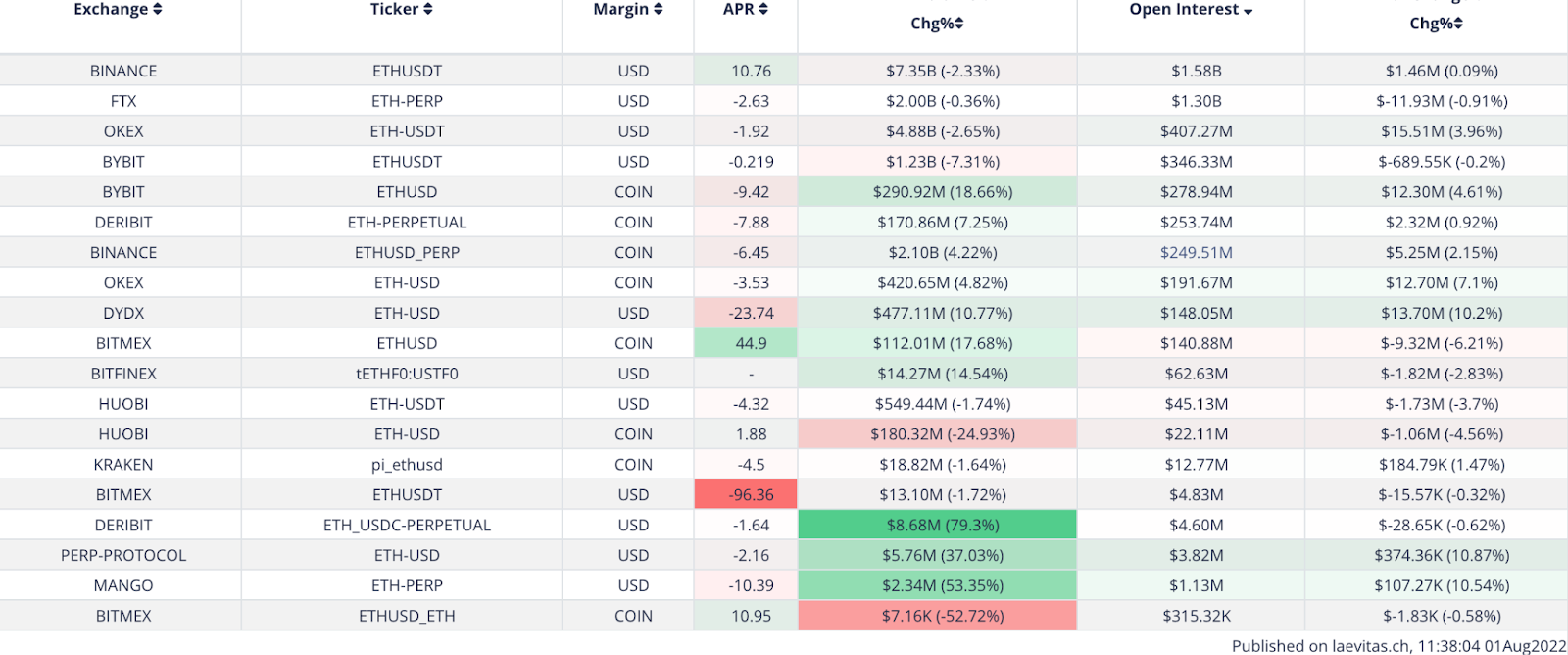
Task: Click APR value -0.219
Action: (x=746, y=162)
